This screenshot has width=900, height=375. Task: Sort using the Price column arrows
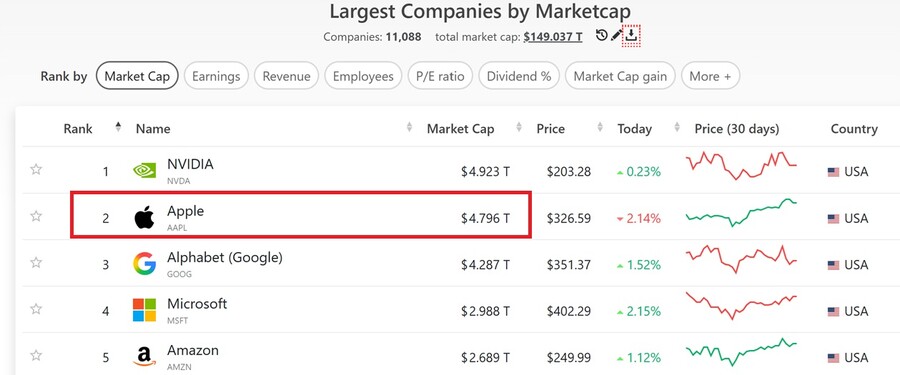(600, 127)
